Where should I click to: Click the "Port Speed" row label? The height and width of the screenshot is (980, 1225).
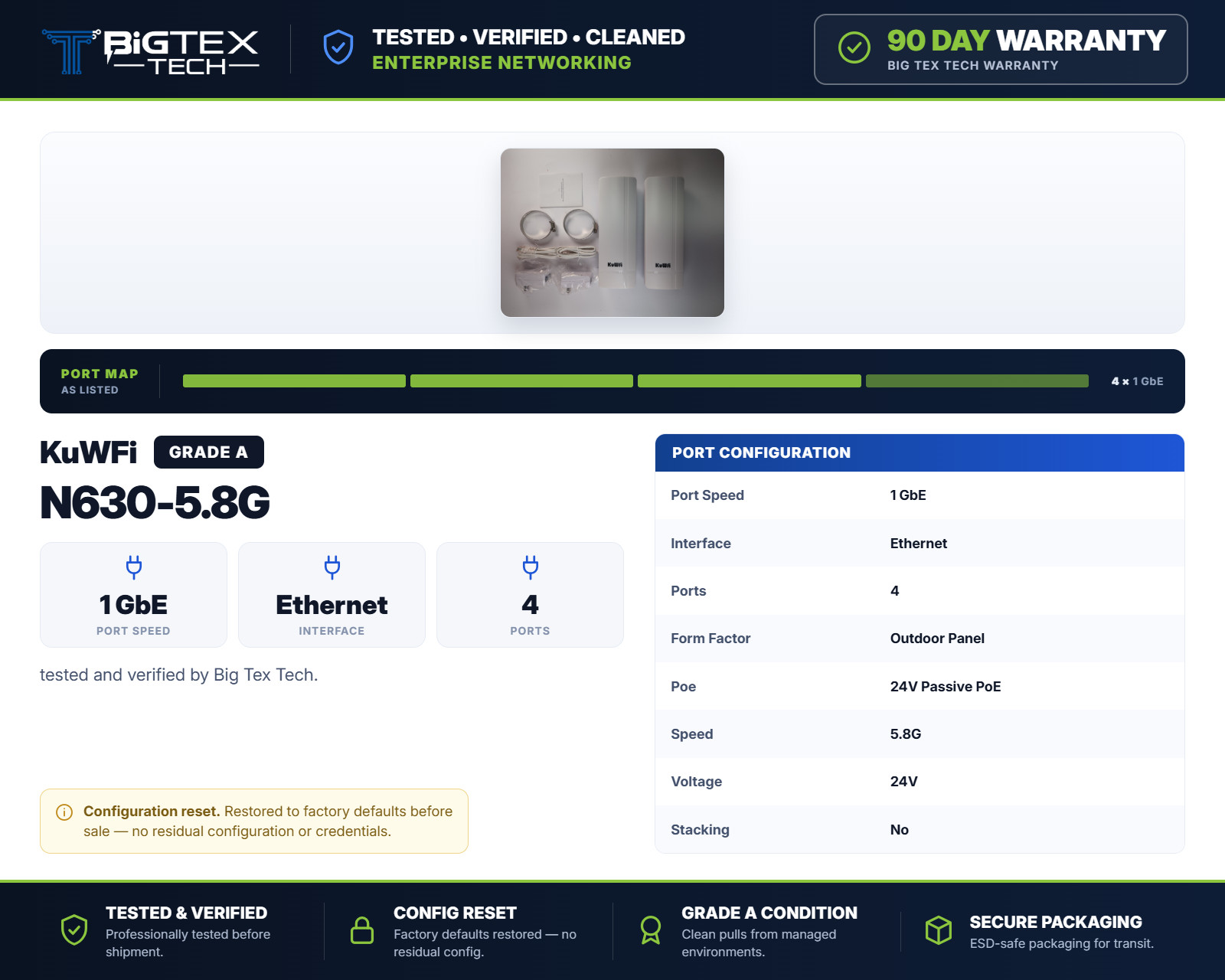tap(707, 495)
